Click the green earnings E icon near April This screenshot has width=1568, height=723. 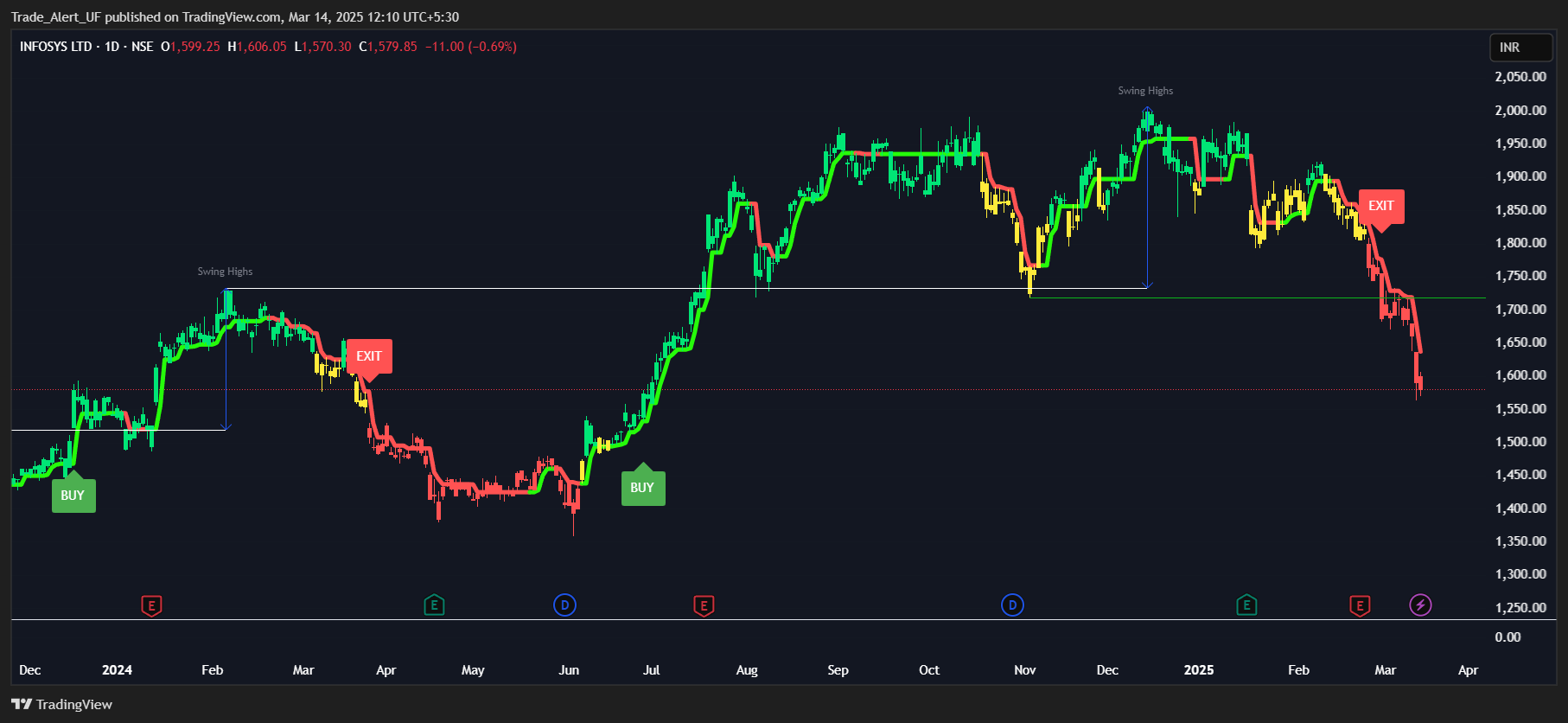pos(434,605)
